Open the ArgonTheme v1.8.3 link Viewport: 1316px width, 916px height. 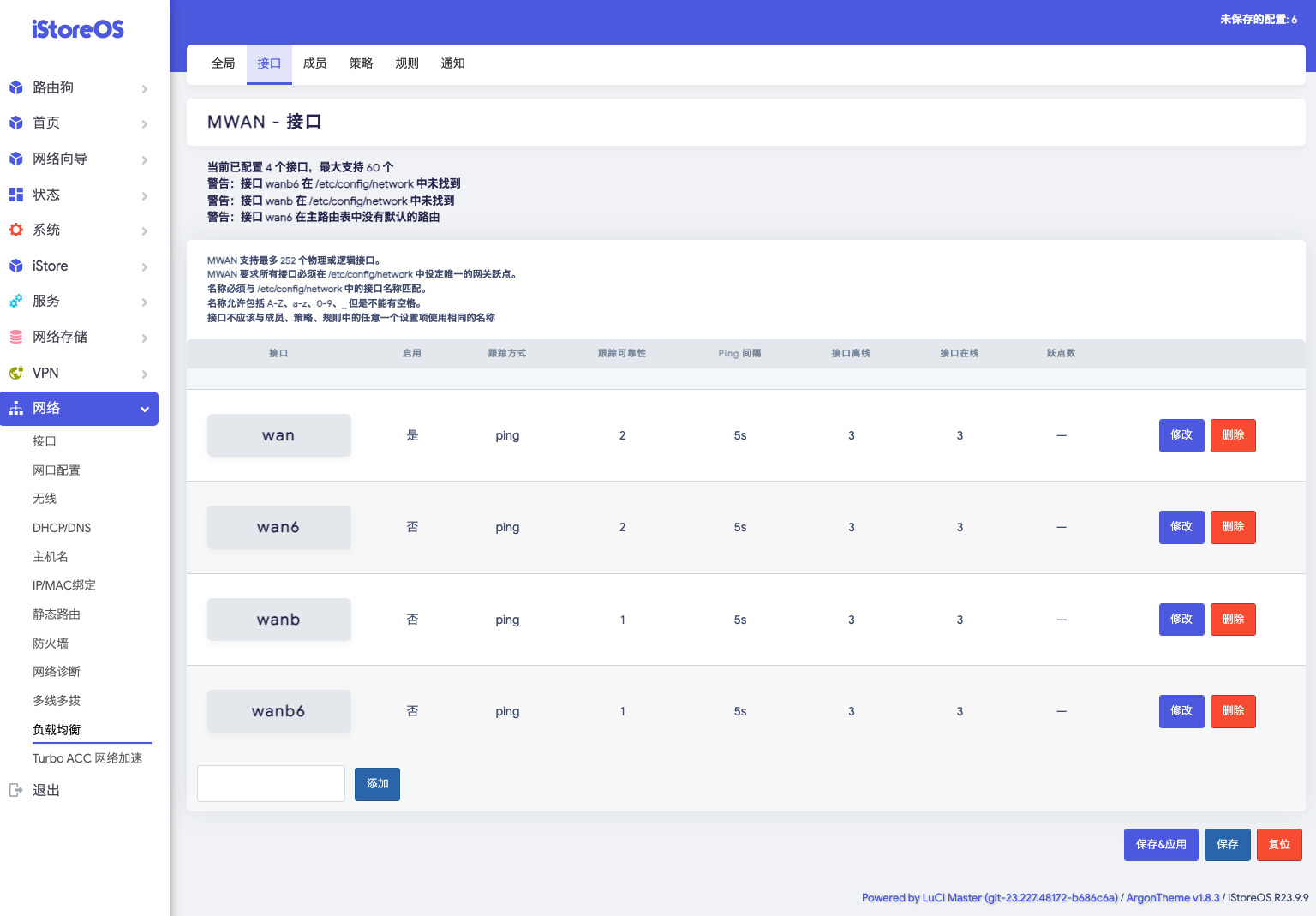click(1172, 897)
